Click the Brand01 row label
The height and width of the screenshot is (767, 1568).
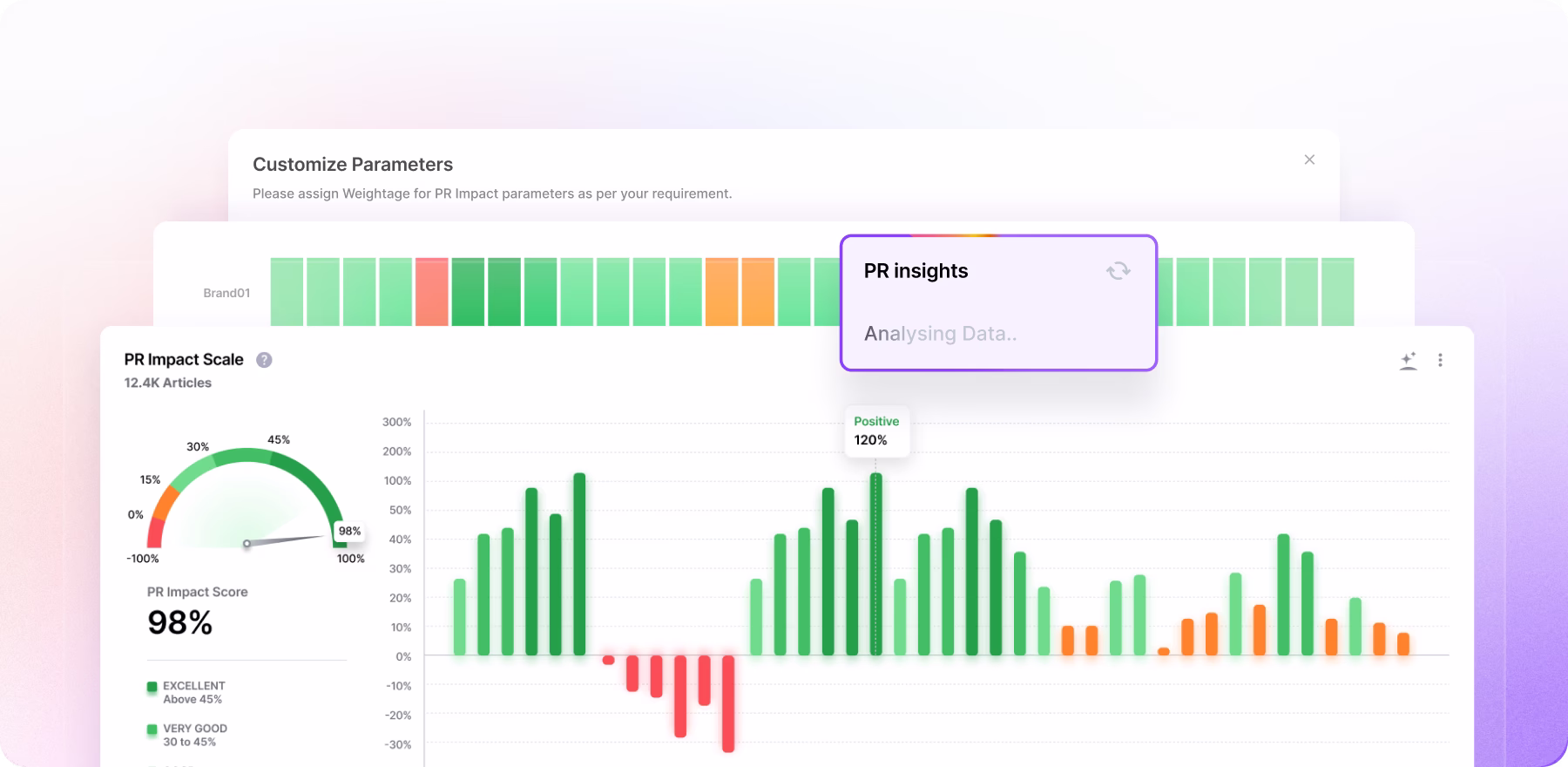226,293
